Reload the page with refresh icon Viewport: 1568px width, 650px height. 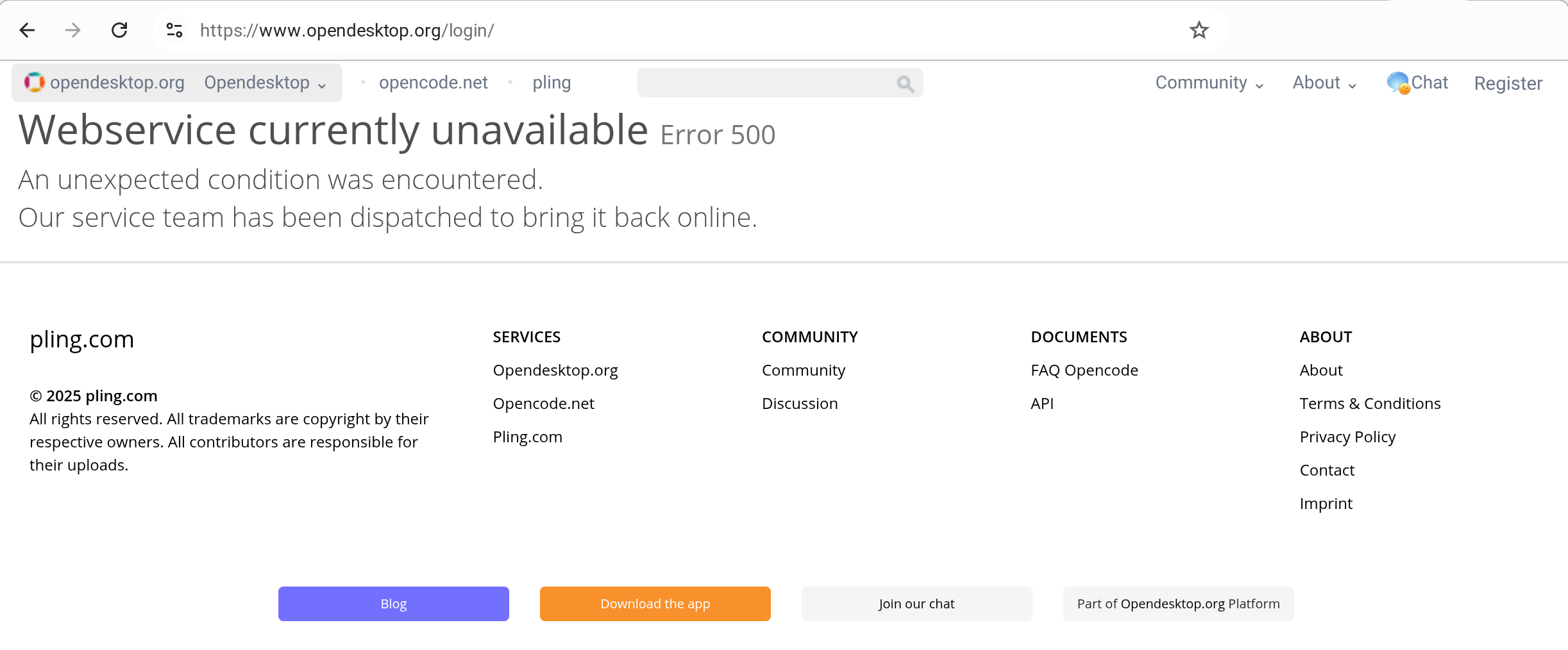point(119,30)
